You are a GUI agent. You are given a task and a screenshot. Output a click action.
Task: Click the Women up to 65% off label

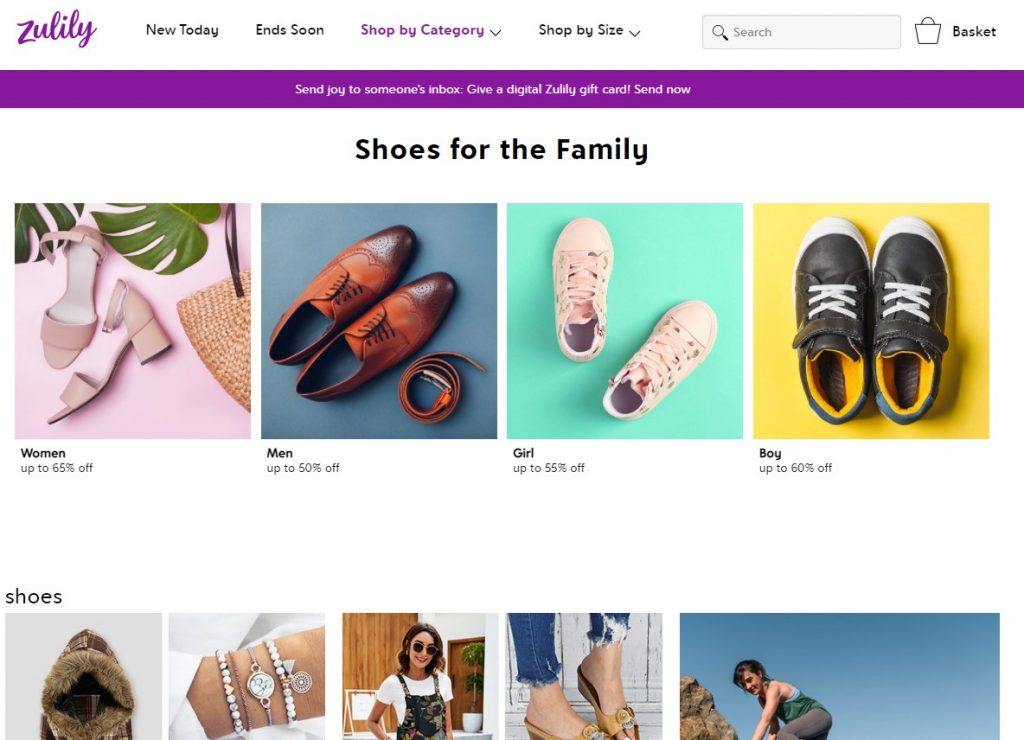[57, 460]
